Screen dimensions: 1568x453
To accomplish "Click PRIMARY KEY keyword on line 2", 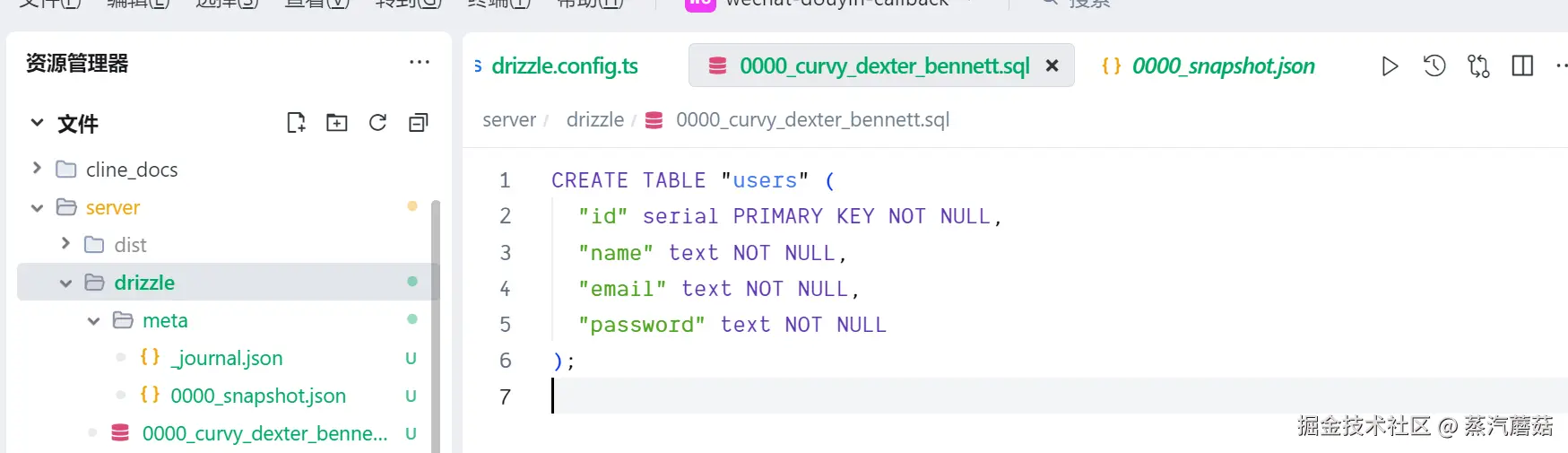I will tap(803, 216).
